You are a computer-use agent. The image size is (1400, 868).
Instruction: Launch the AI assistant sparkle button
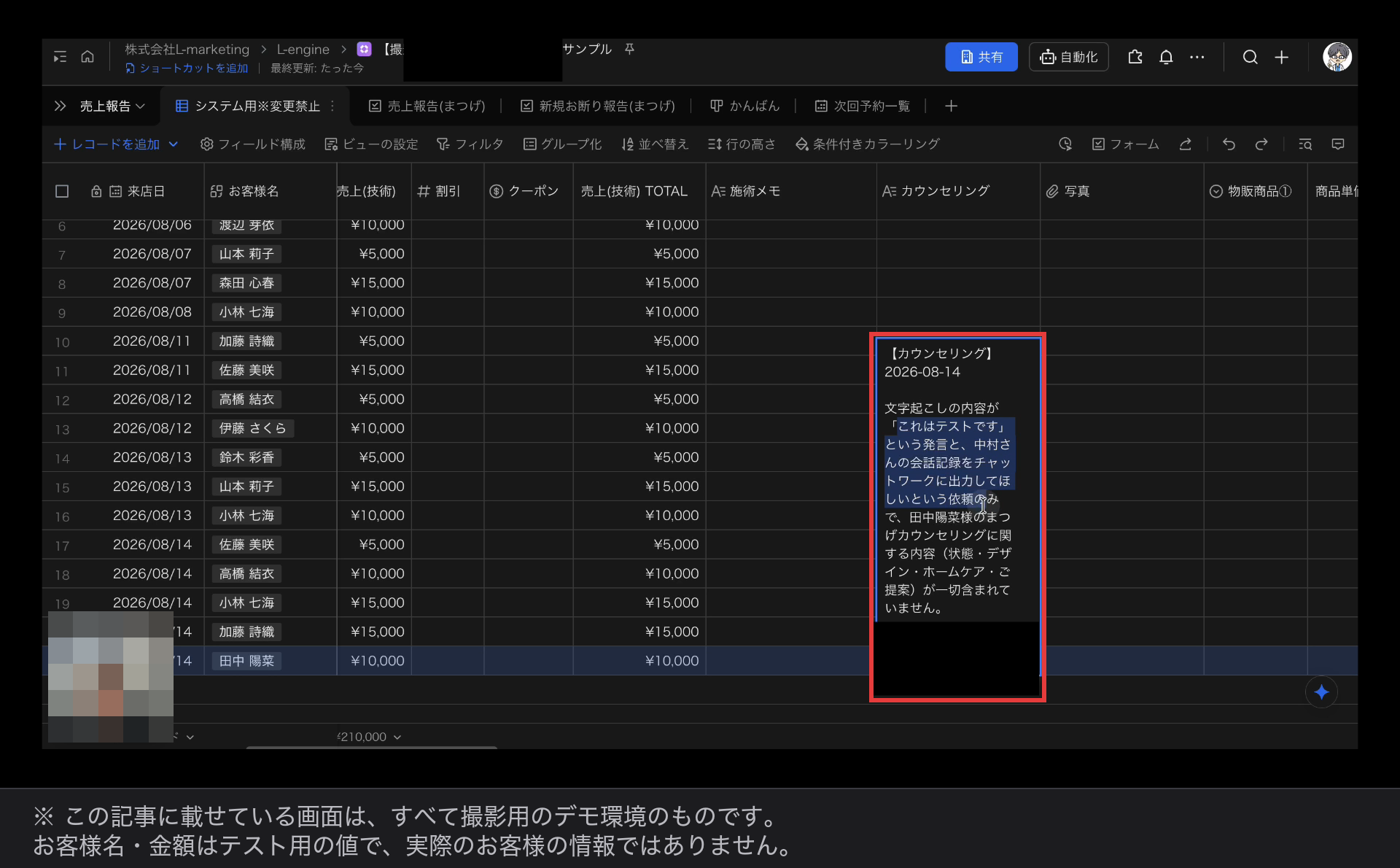click(1321, 692)
